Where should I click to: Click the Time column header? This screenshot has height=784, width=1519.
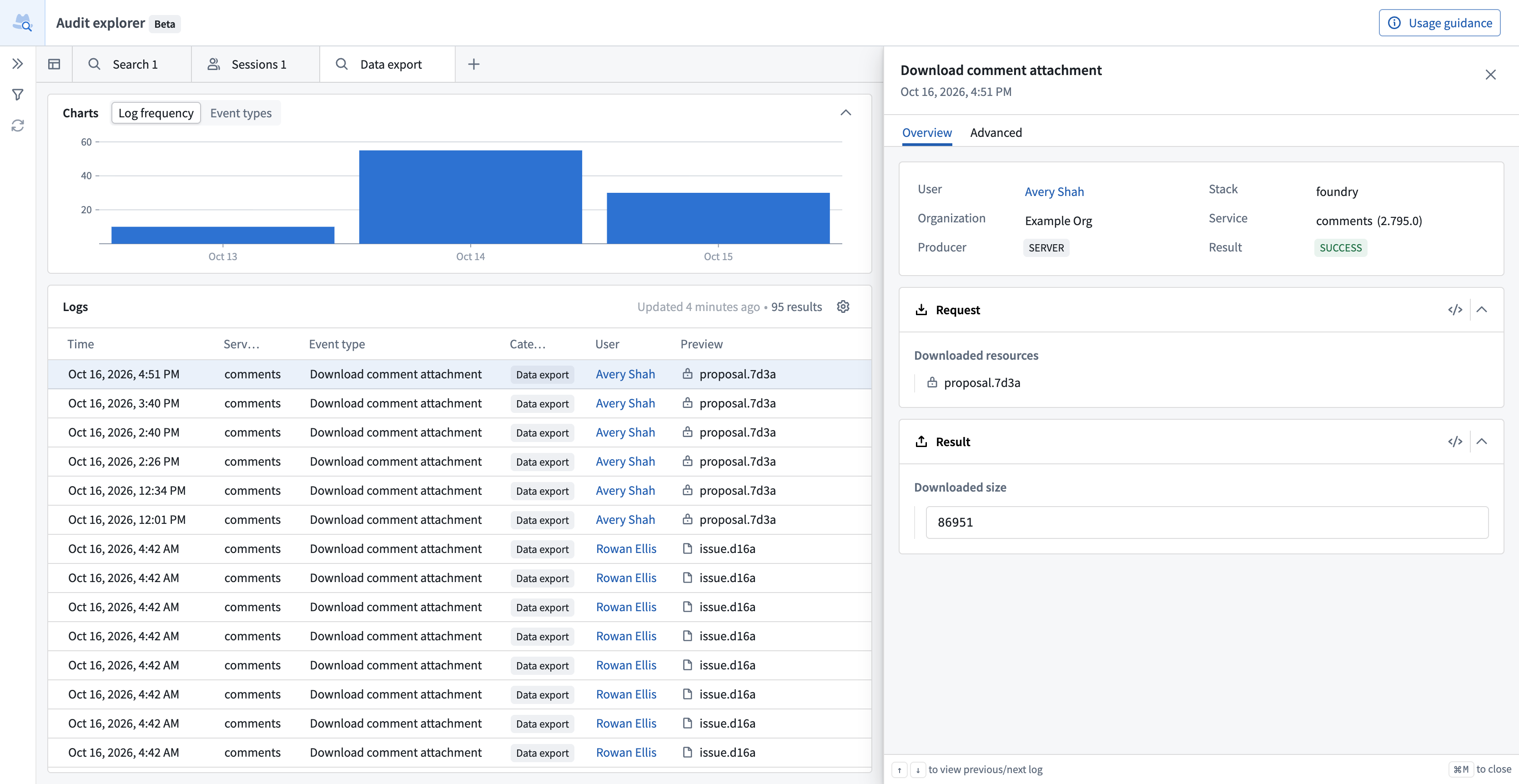point(80,344)
